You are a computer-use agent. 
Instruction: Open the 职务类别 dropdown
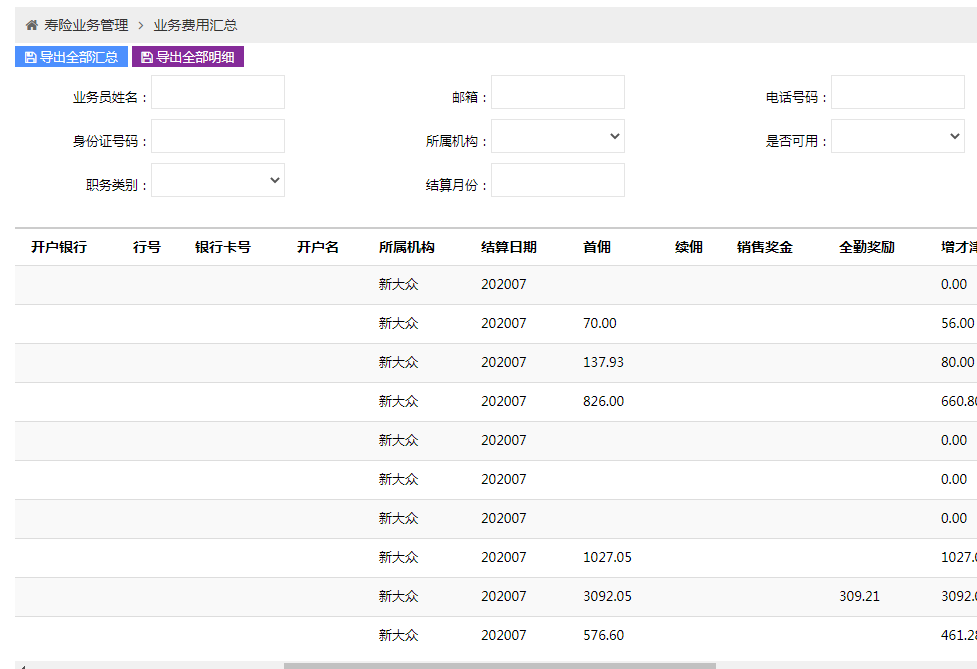[217, 180]
